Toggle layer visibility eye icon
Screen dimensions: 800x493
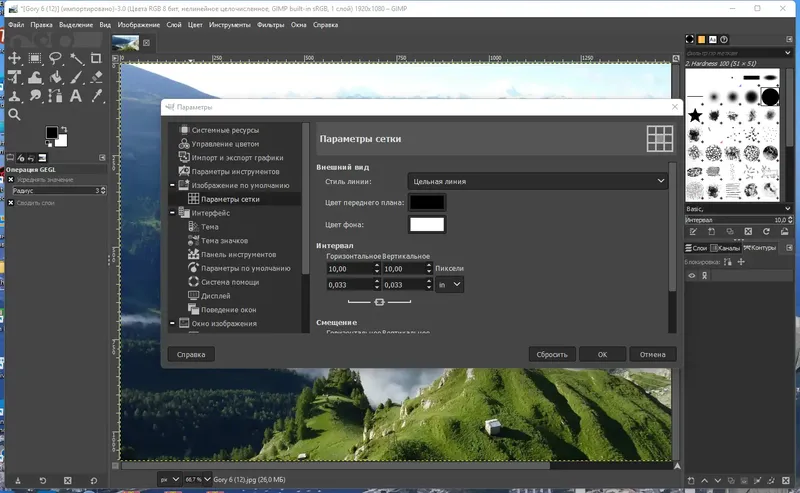(x=691, y=275)
